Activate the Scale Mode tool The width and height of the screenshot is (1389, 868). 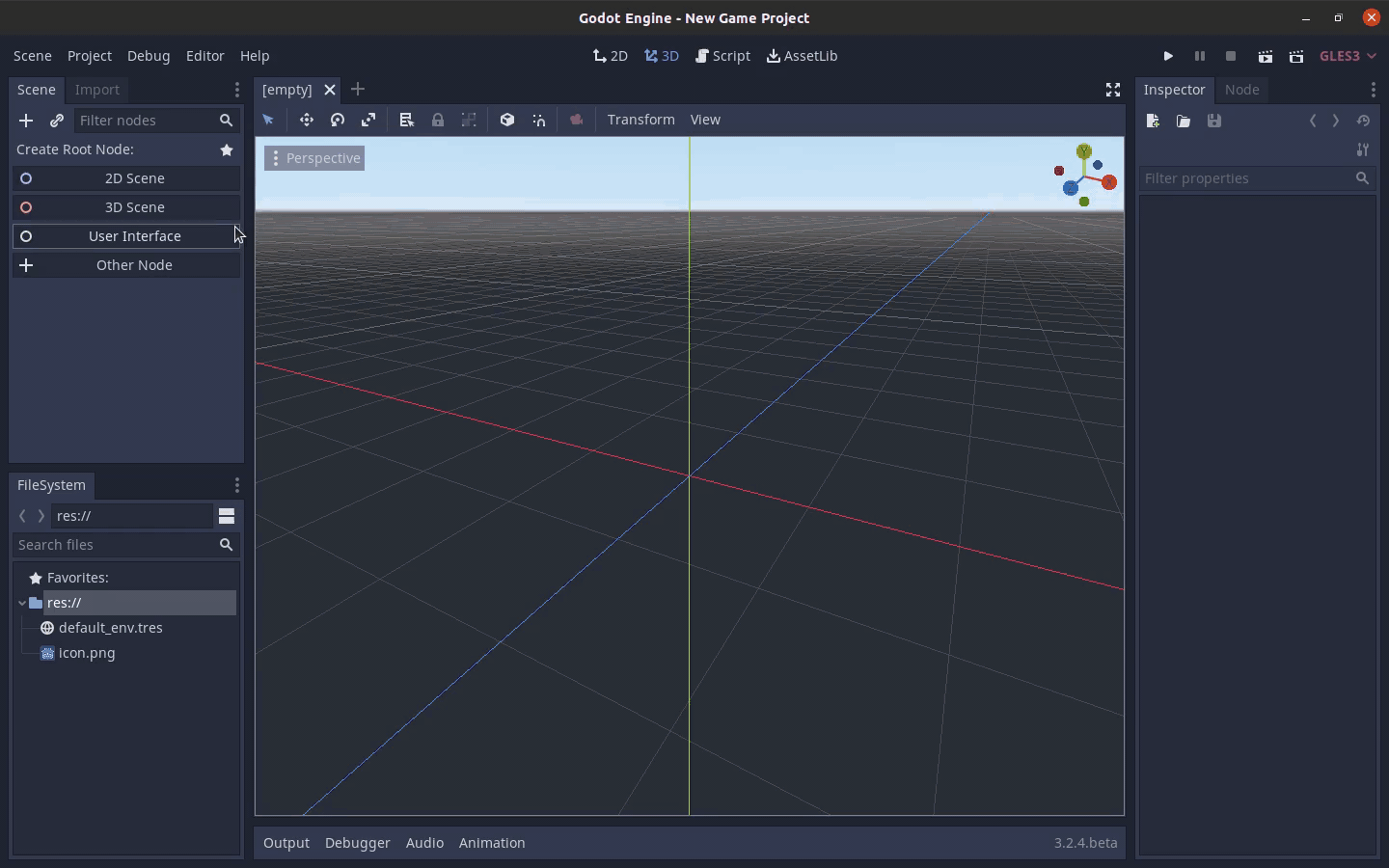point(368,120)
